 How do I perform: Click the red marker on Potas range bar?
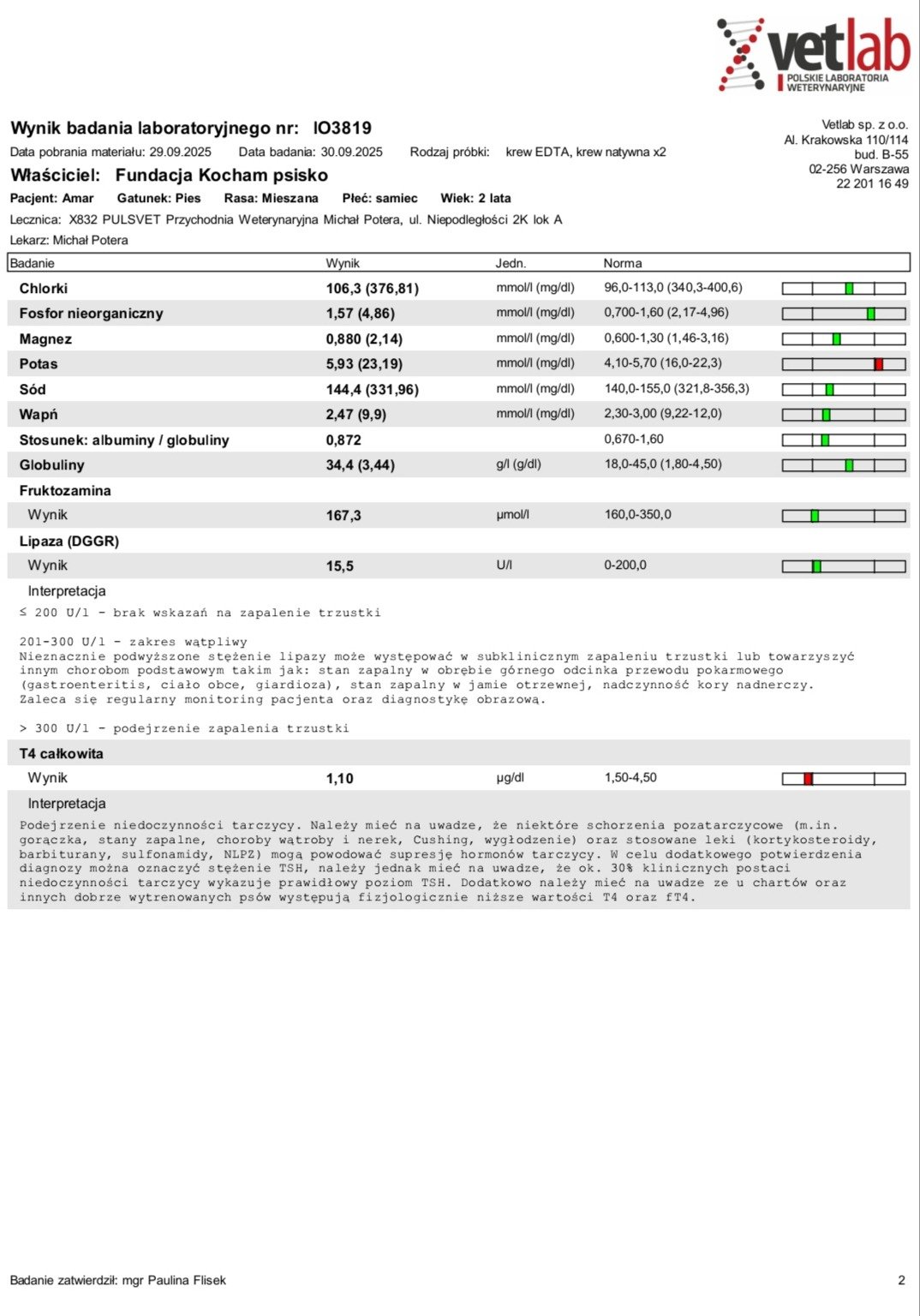(x=878, y=364)
